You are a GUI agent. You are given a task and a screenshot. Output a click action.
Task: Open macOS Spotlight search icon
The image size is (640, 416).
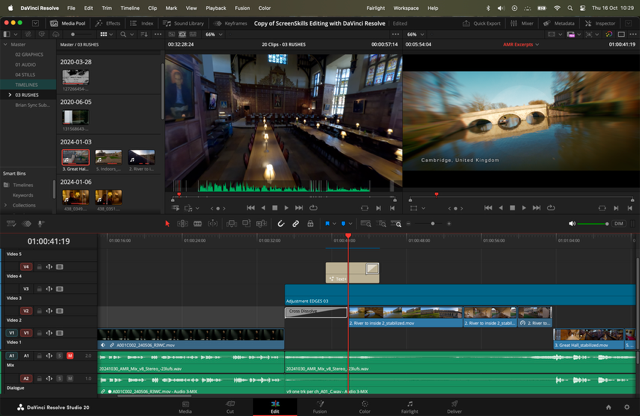pos(570,8)
